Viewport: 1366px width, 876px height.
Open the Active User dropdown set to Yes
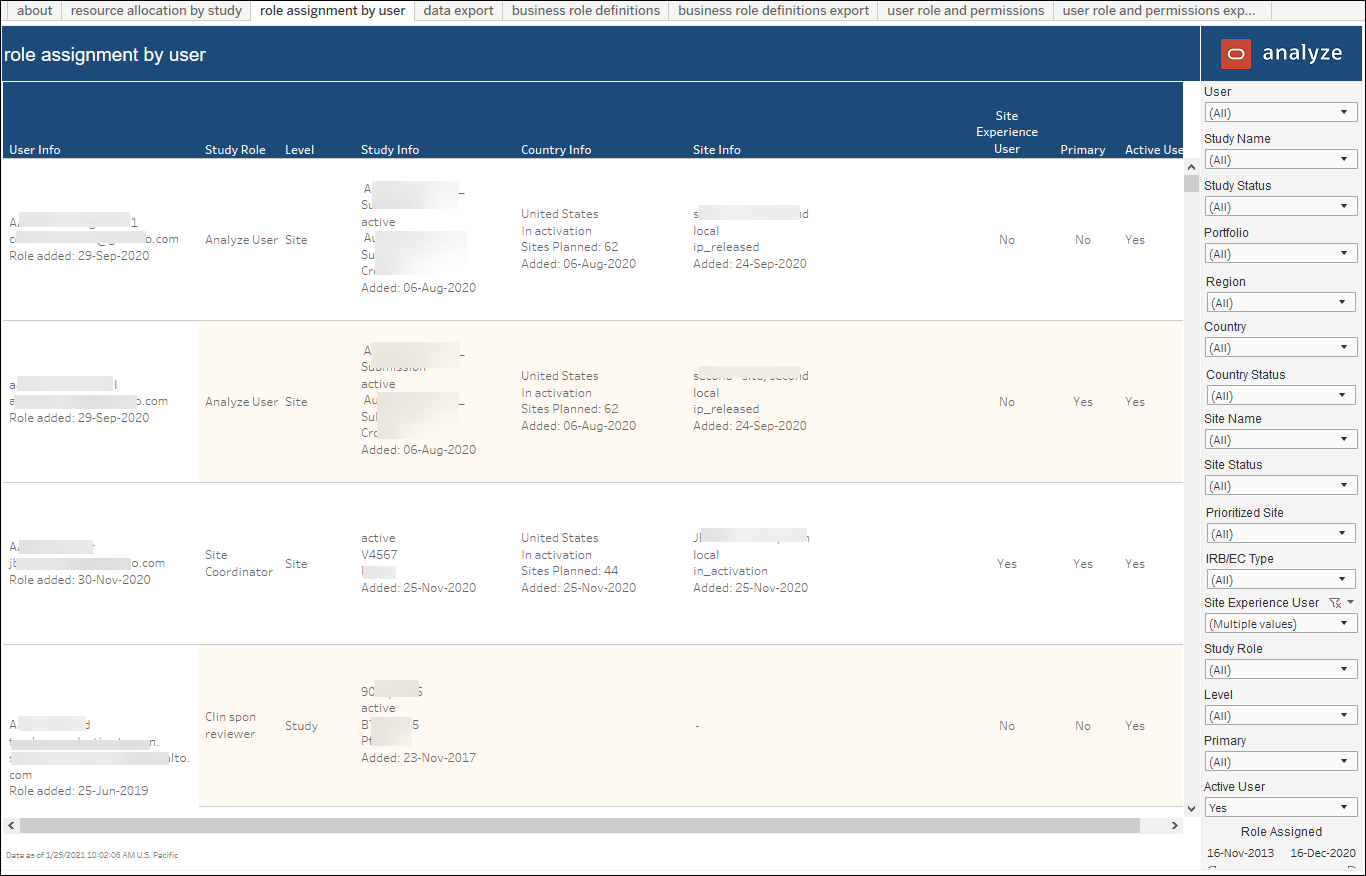(x=1281, y=808)
